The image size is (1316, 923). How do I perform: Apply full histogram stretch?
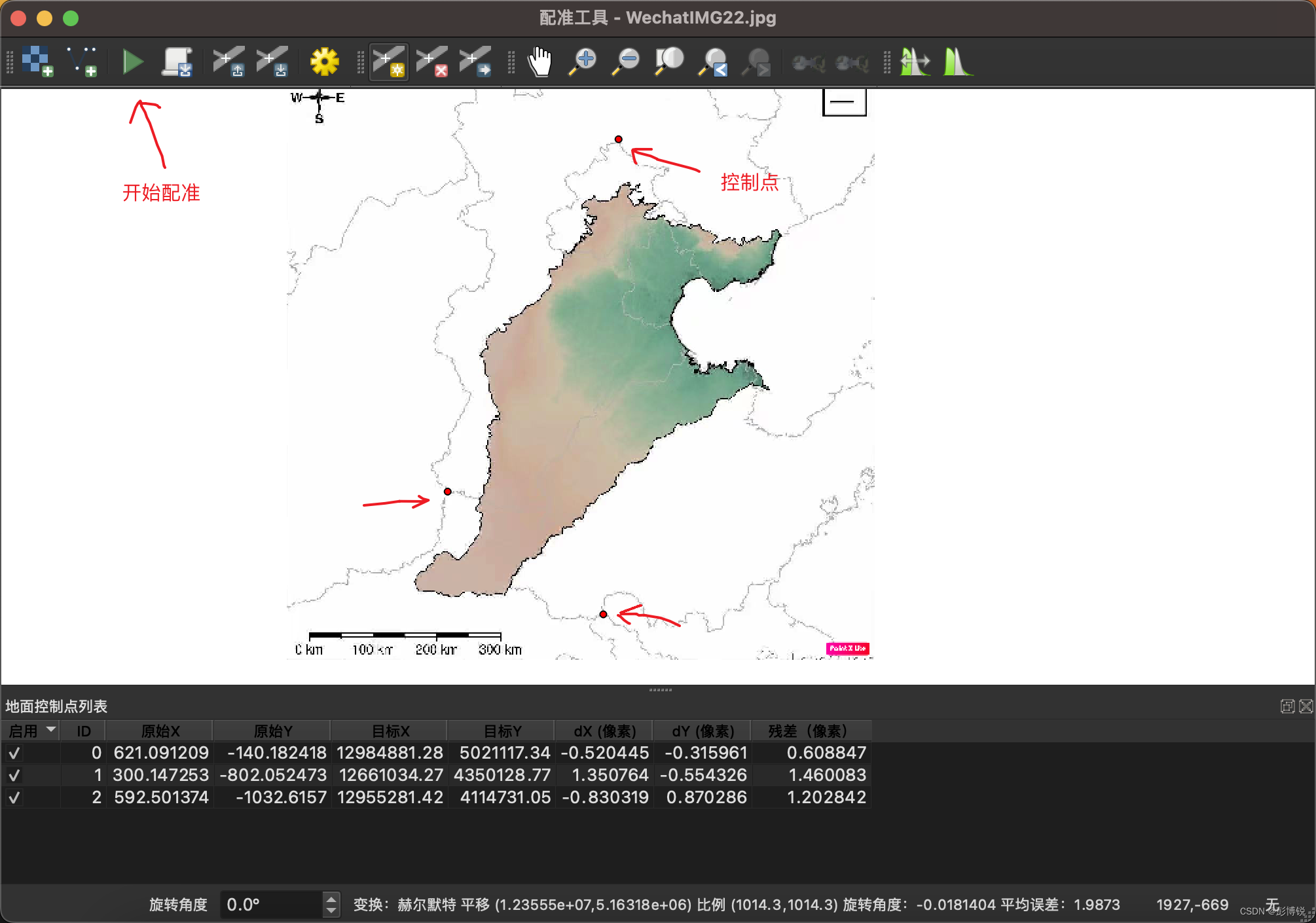coord(915,62)
